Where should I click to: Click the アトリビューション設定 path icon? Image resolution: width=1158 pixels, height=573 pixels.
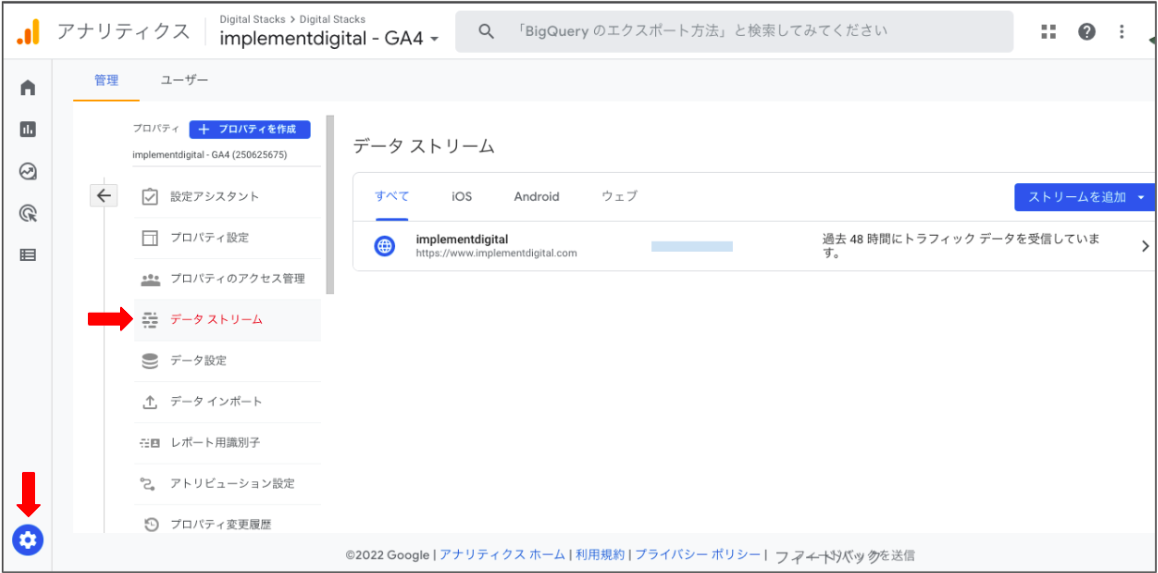(x=150, y=484)
